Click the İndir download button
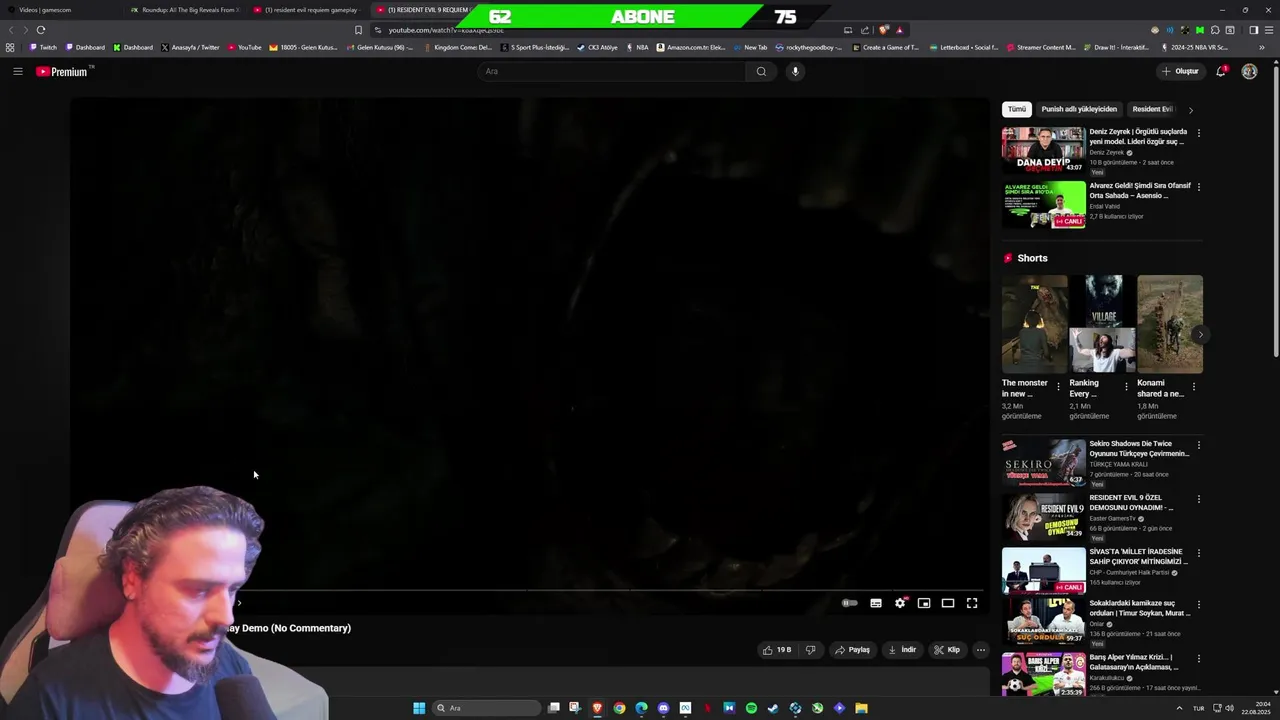Viewport: 1280px width, 720px height. coord(902,650)
